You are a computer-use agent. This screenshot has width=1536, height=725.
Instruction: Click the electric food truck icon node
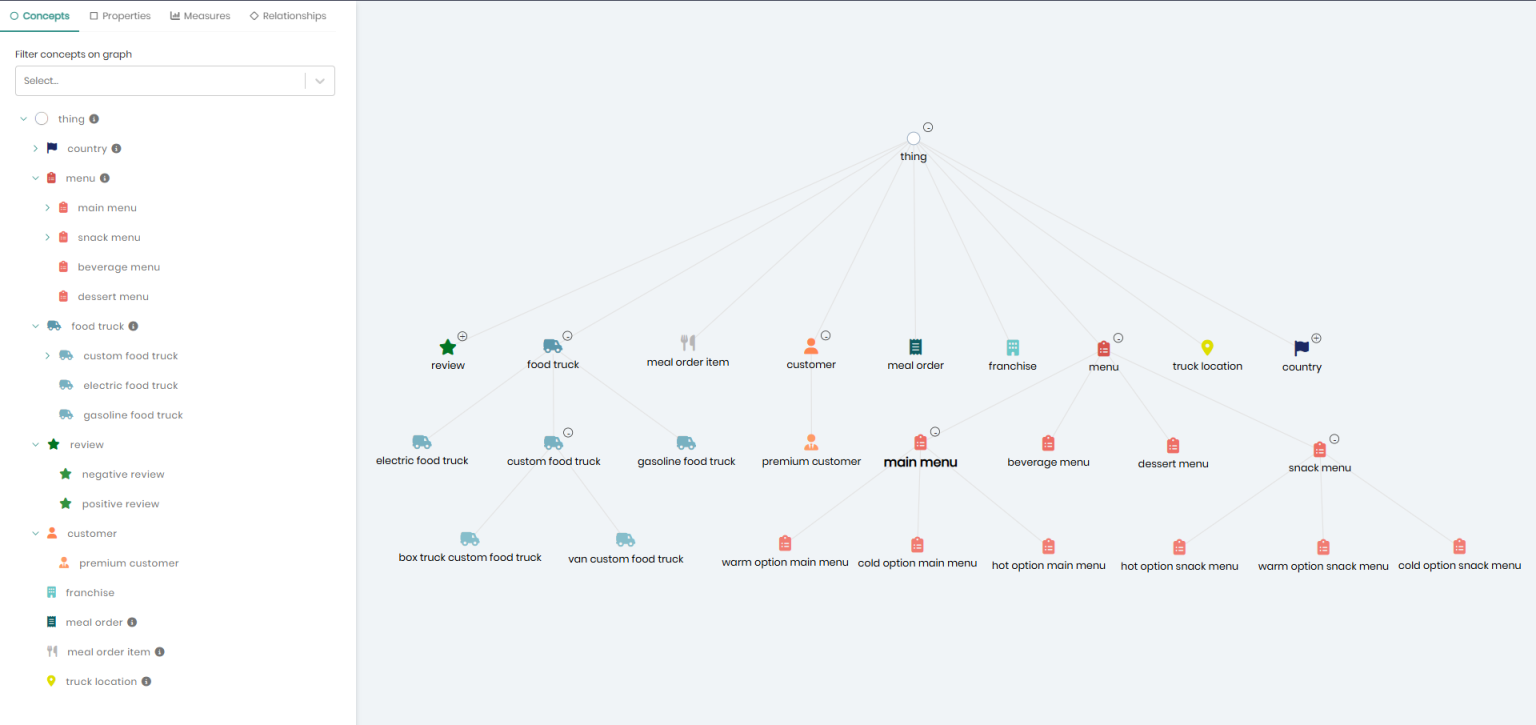pos(422,441)
